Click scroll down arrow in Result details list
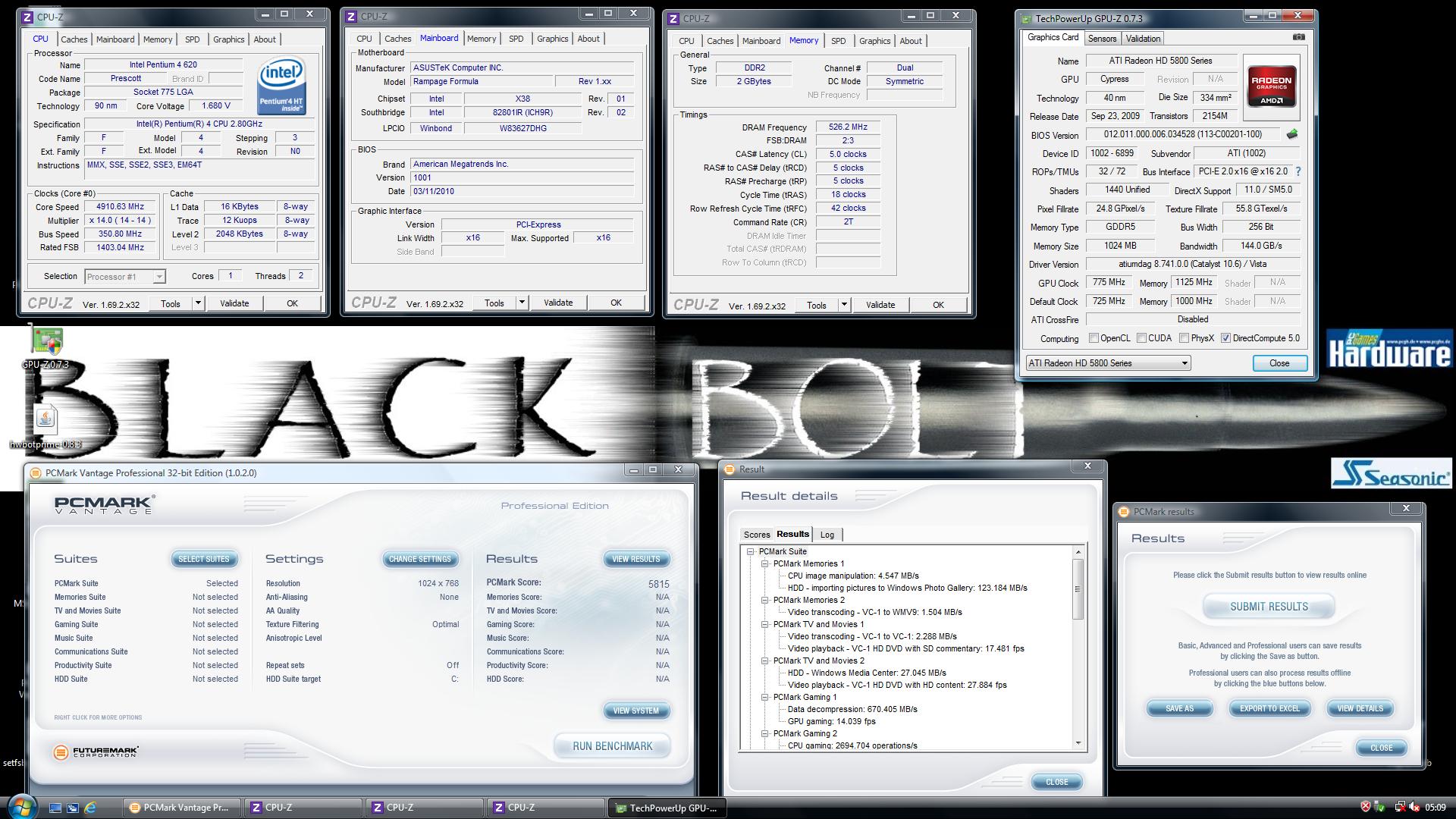The image size is (1456, 819). (1078, 743)
